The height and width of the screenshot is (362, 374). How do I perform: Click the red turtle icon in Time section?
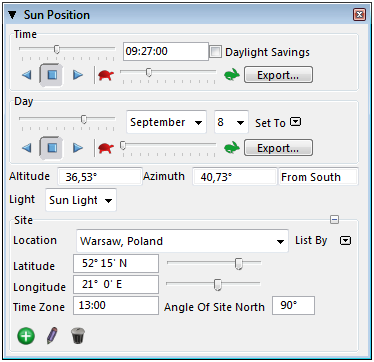(x=106, y=75)
